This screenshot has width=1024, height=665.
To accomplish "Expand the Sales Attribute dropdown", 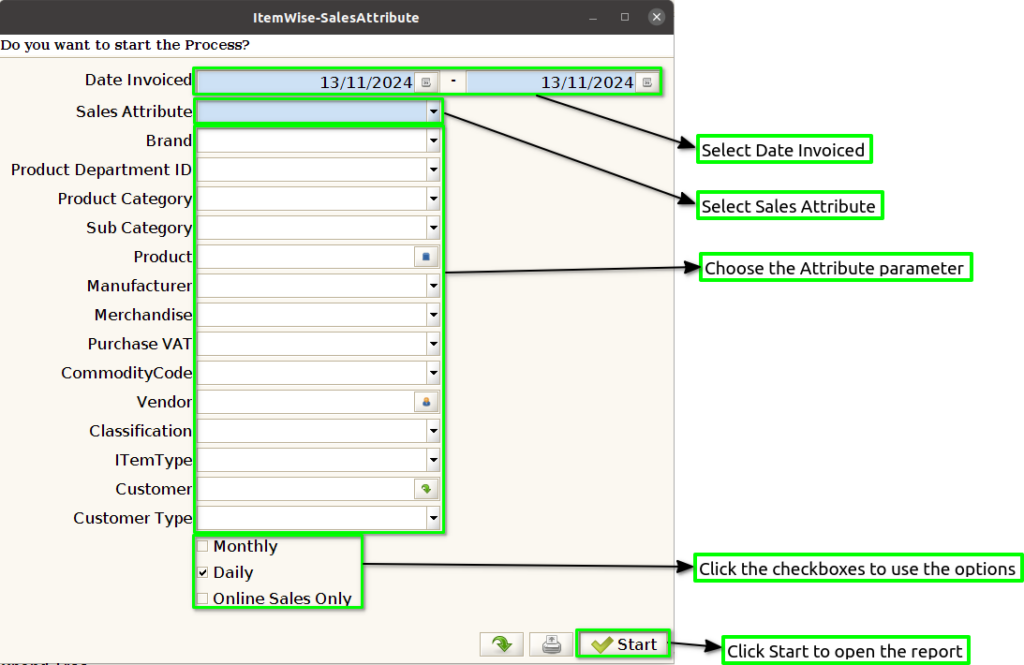I will 433,112.
